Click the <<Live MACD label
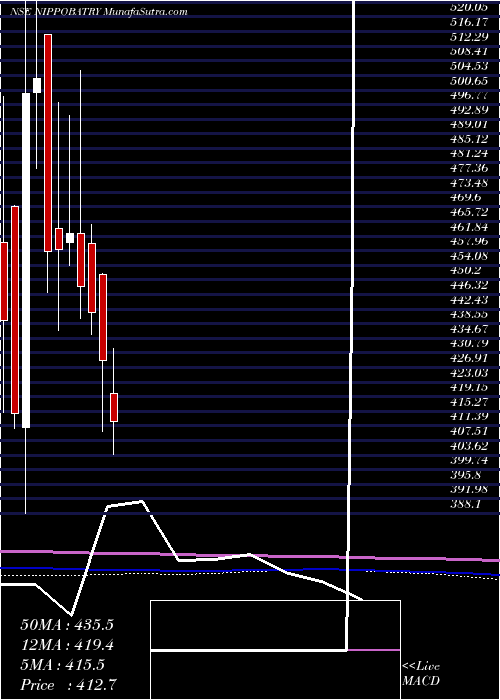 tap(421, 674)
